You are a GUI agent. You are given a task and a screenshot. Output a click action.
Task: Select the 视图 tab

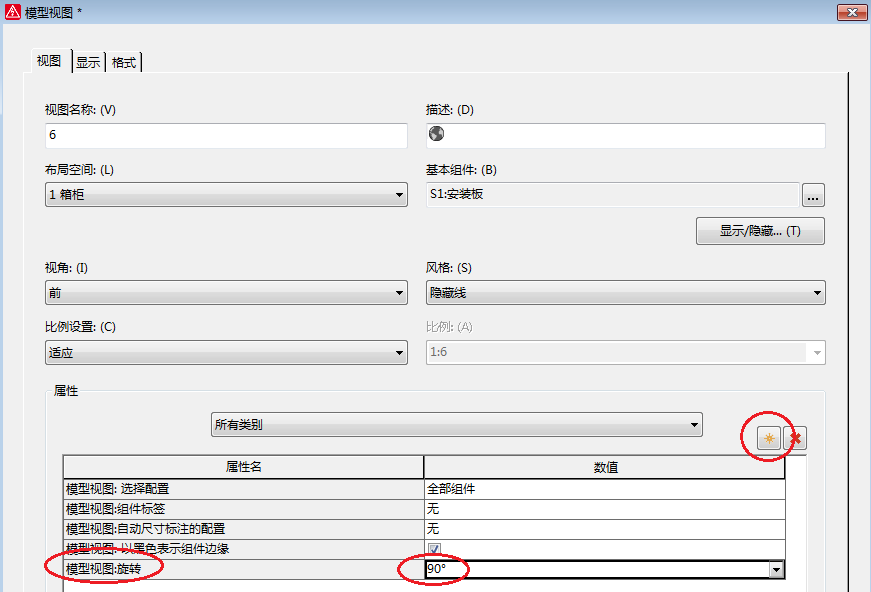tap(49, 61)
